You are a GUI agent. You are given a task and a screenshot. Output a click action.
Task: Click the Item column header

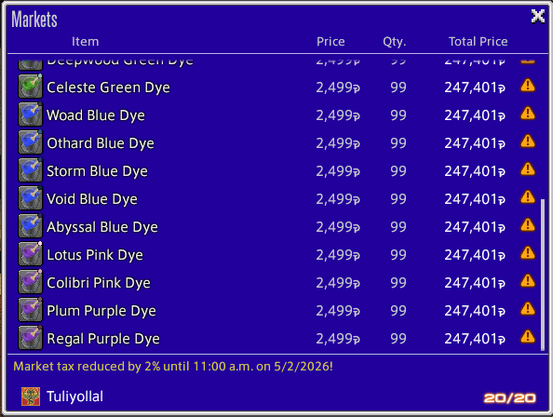click(x=85, y=42)
